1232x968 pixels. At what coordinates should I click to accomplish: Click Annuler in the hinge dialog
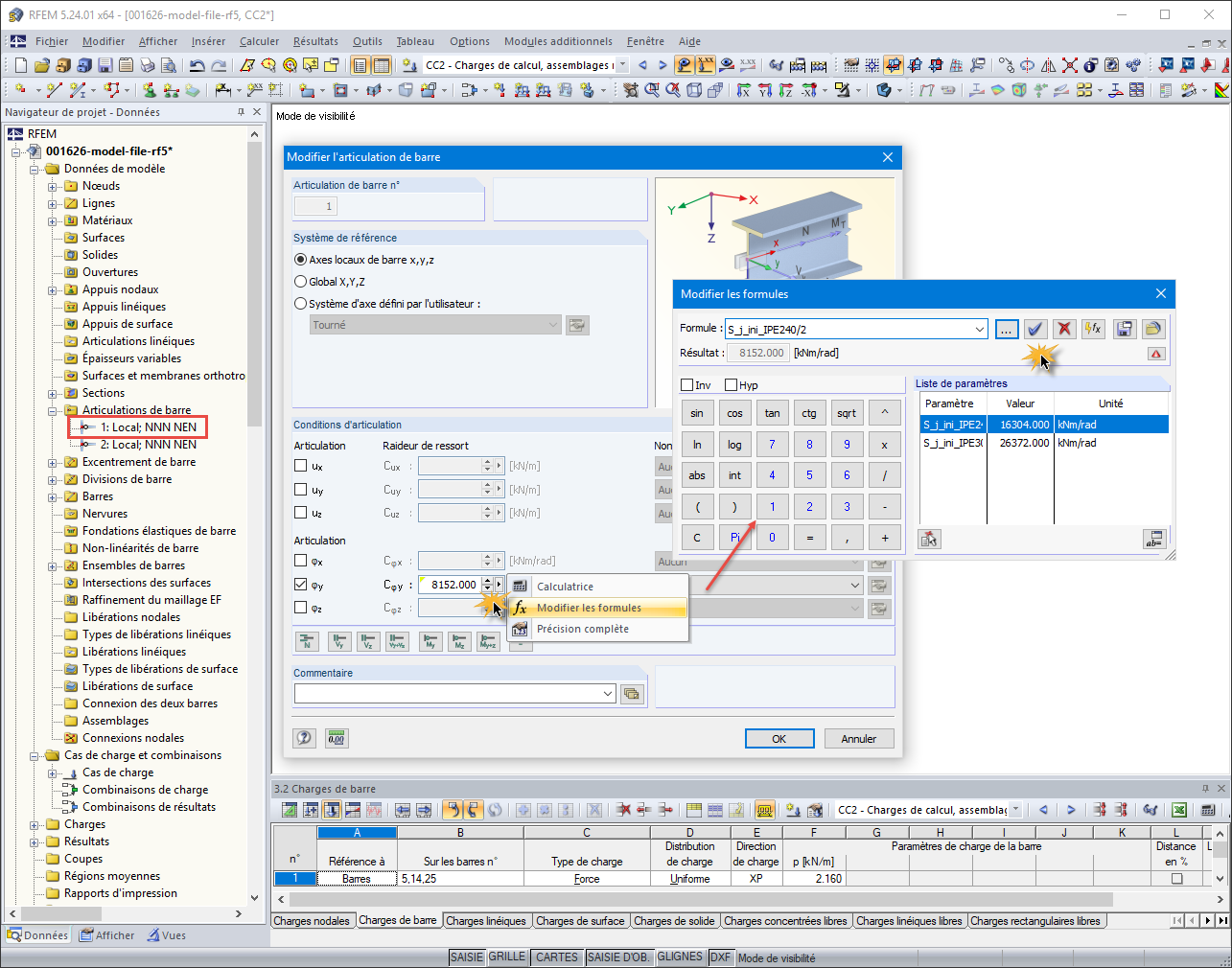[x=859, y=739]
